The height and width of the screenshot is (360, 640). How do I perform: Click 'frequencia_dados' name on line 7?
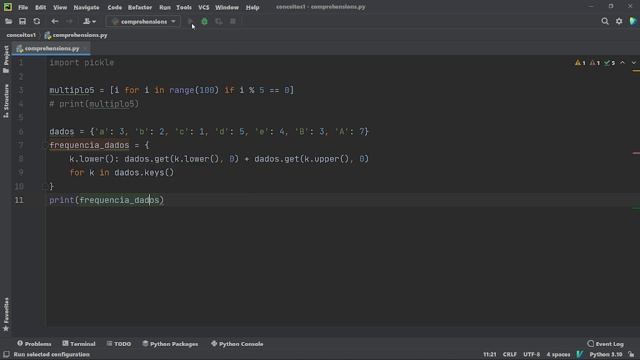(89, 145)
